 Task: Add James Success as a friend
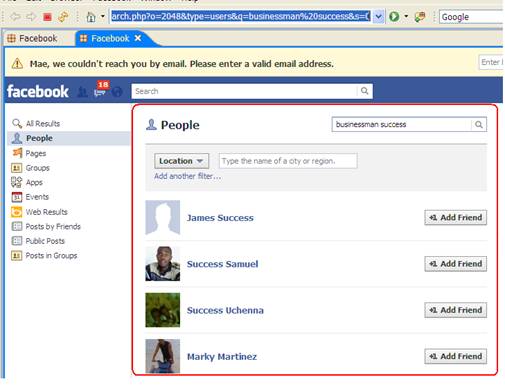455,218
